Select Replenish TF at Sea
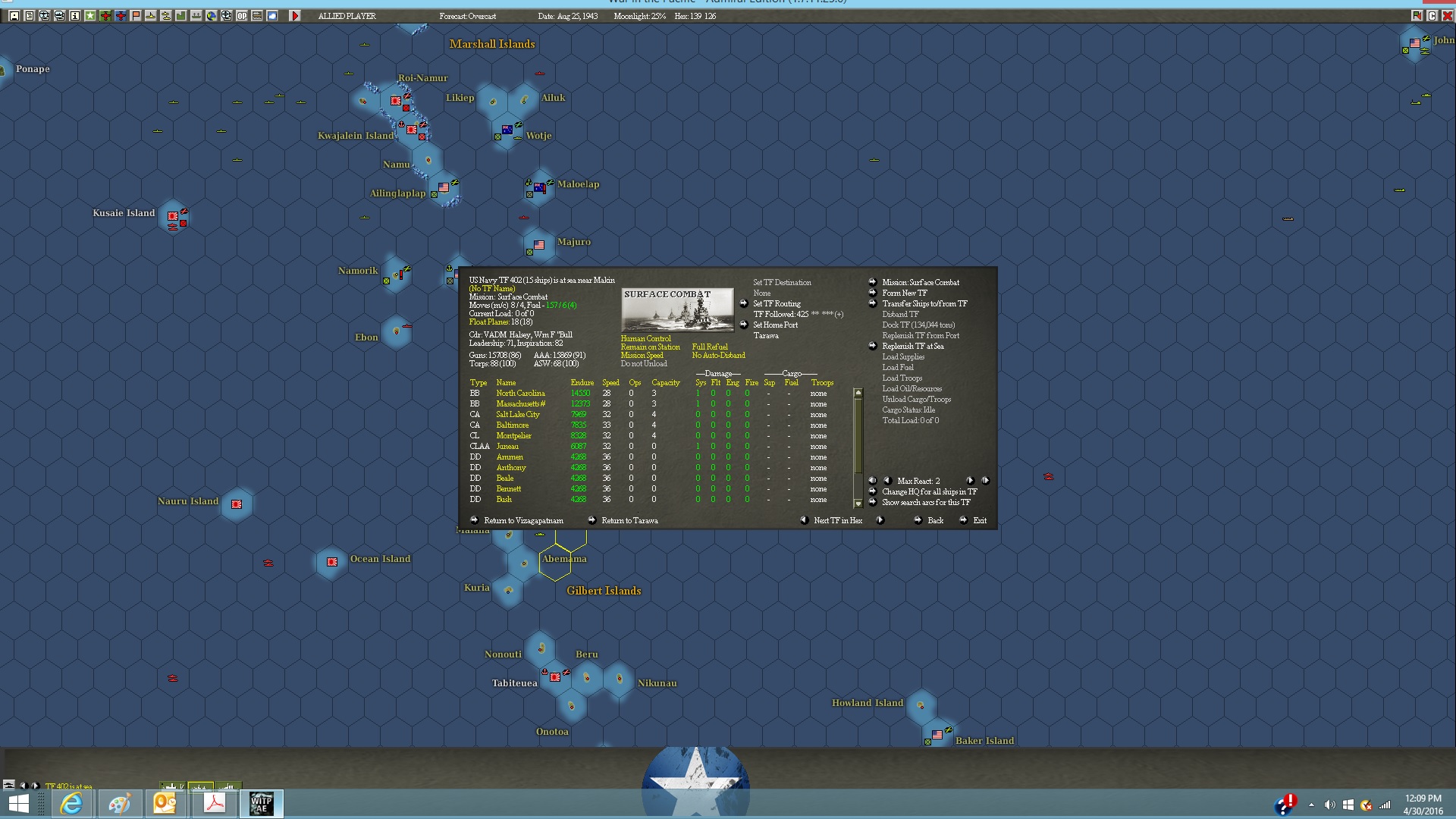The width and height of the screenshot is (1456, 819). pyautogui.click(x=912, y=347)
